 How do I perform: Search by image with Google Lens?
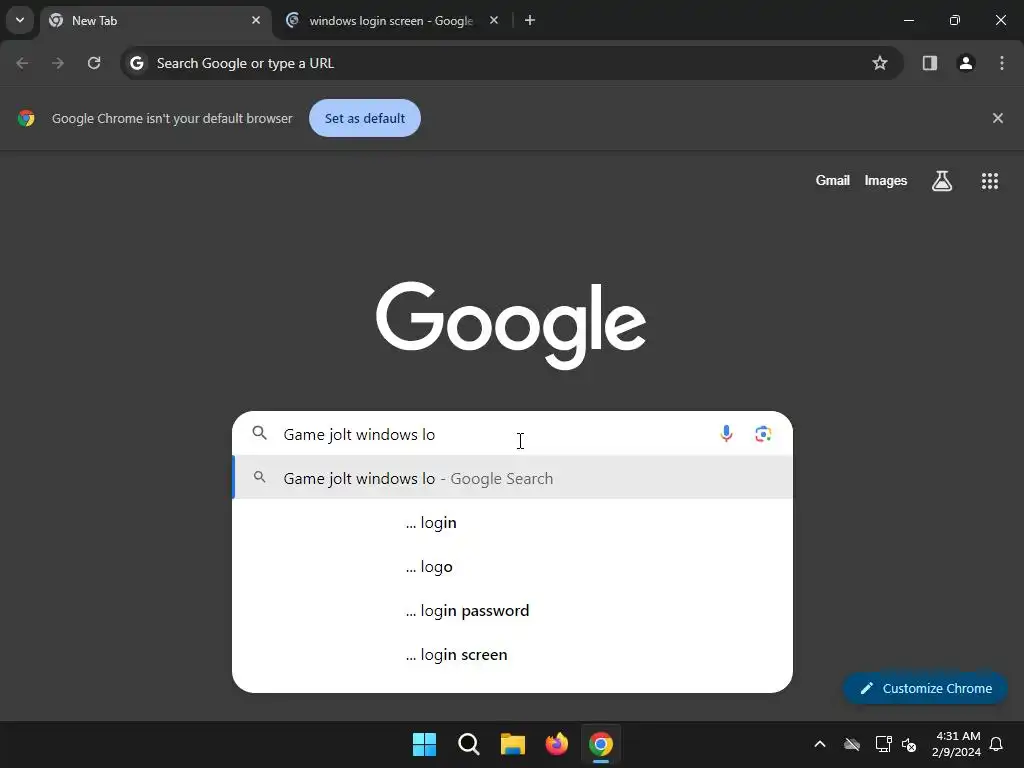coord(763,434)
